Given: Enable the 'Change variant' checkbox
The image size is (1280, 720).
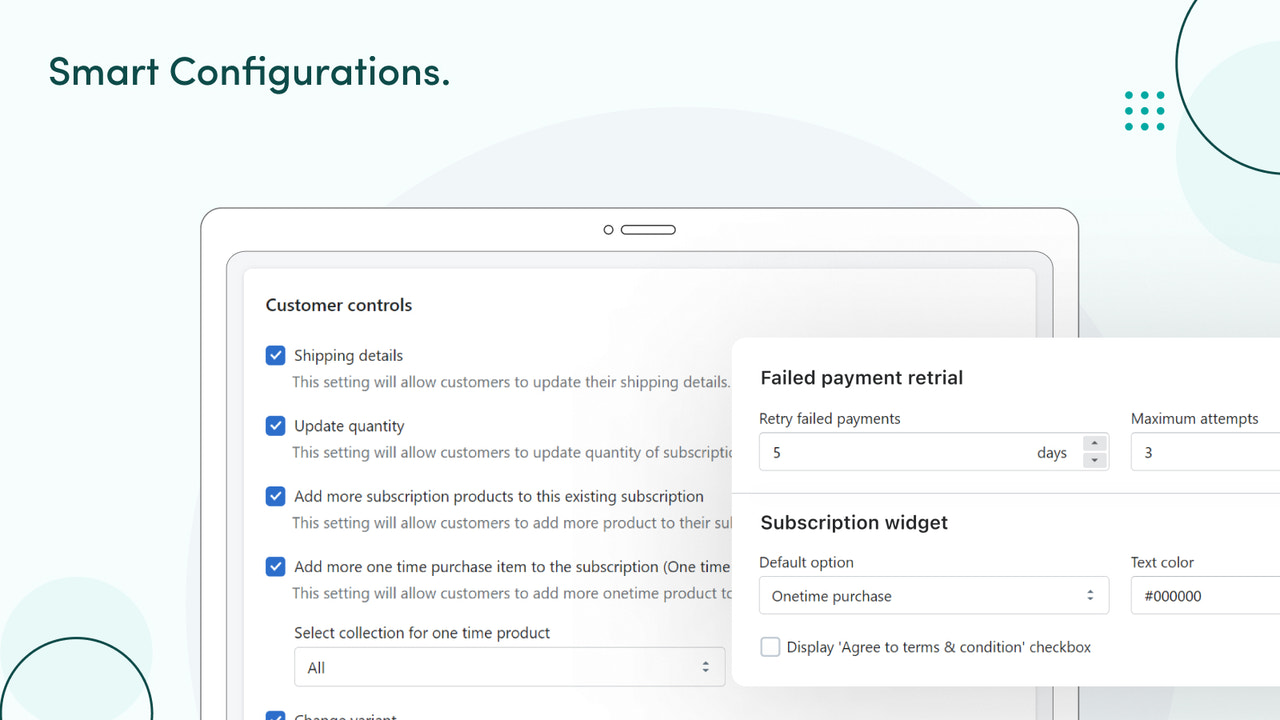Looking at the screenshot, I should click(275, 716).
